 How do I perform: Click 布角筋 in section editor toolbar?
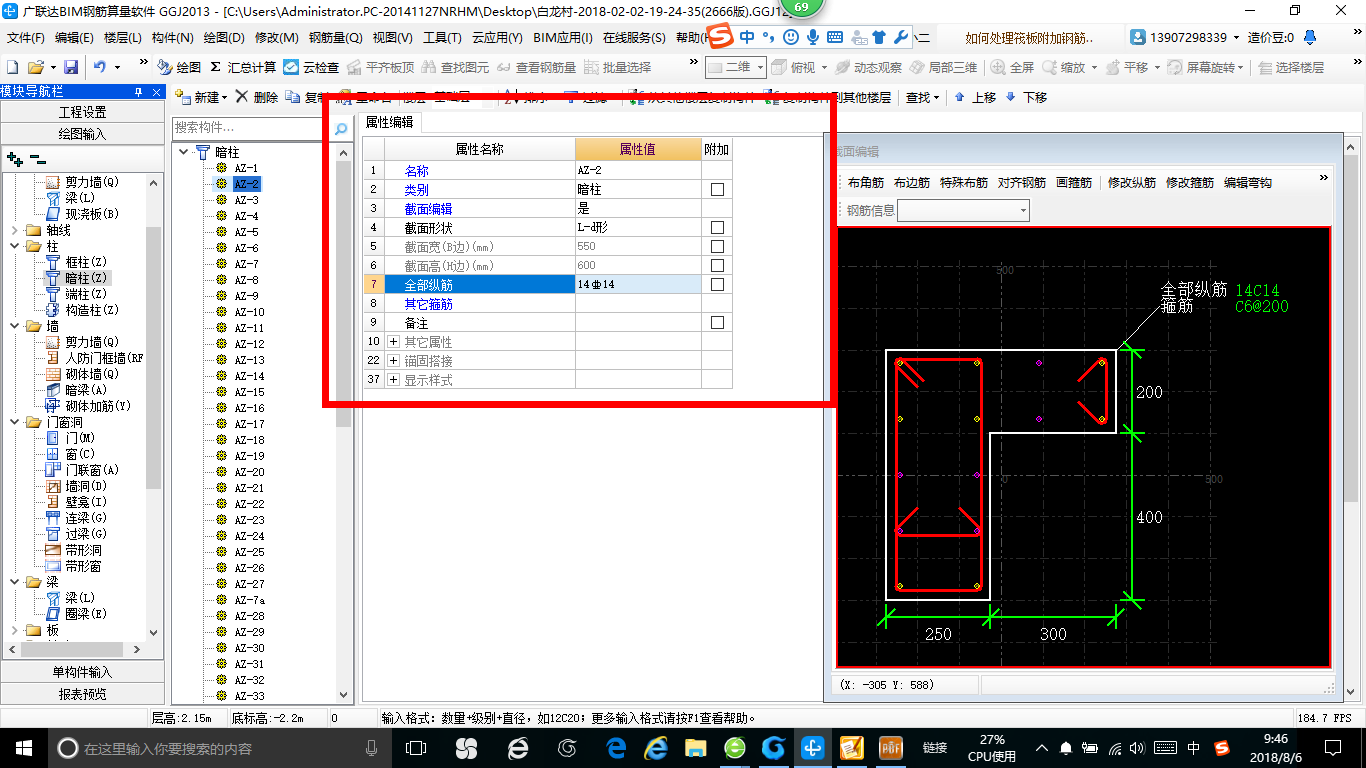click(866, 183)
